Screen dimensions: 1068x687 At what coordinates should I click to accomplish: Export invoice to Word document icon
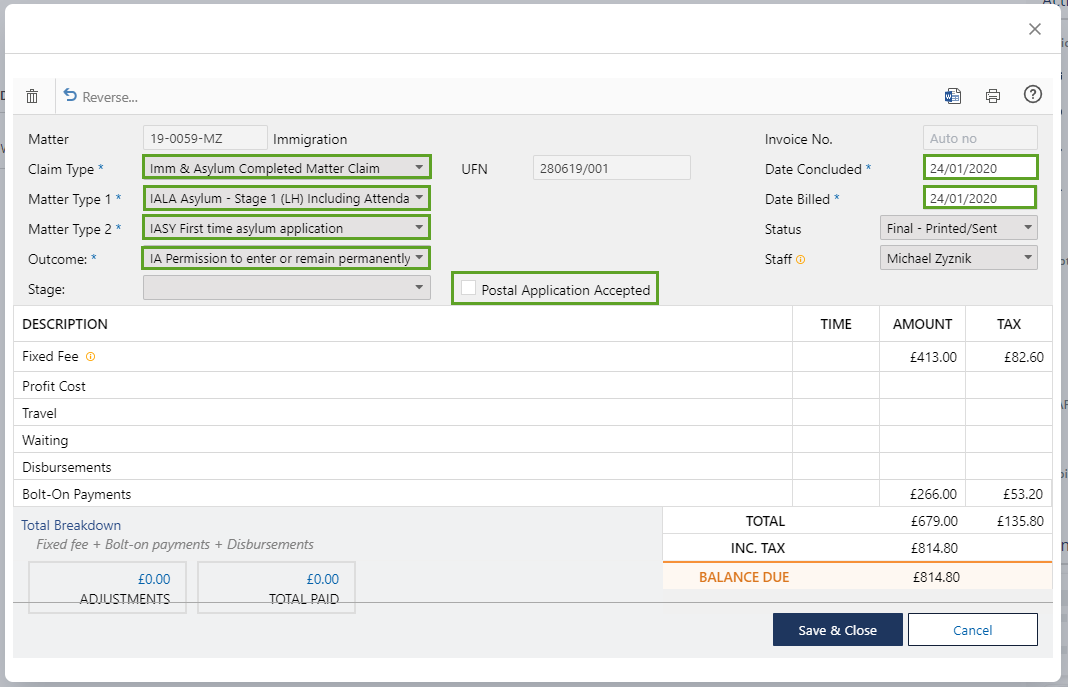(x=953, y=96)
